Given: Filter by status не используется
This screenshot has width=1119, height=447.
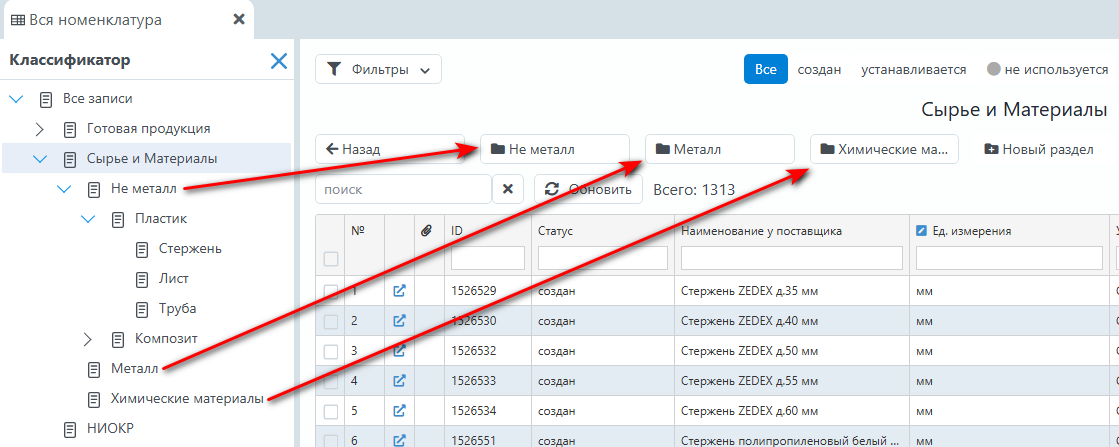Looking at the screenshot, I should pyautogui.click(x=1047, y=70).
